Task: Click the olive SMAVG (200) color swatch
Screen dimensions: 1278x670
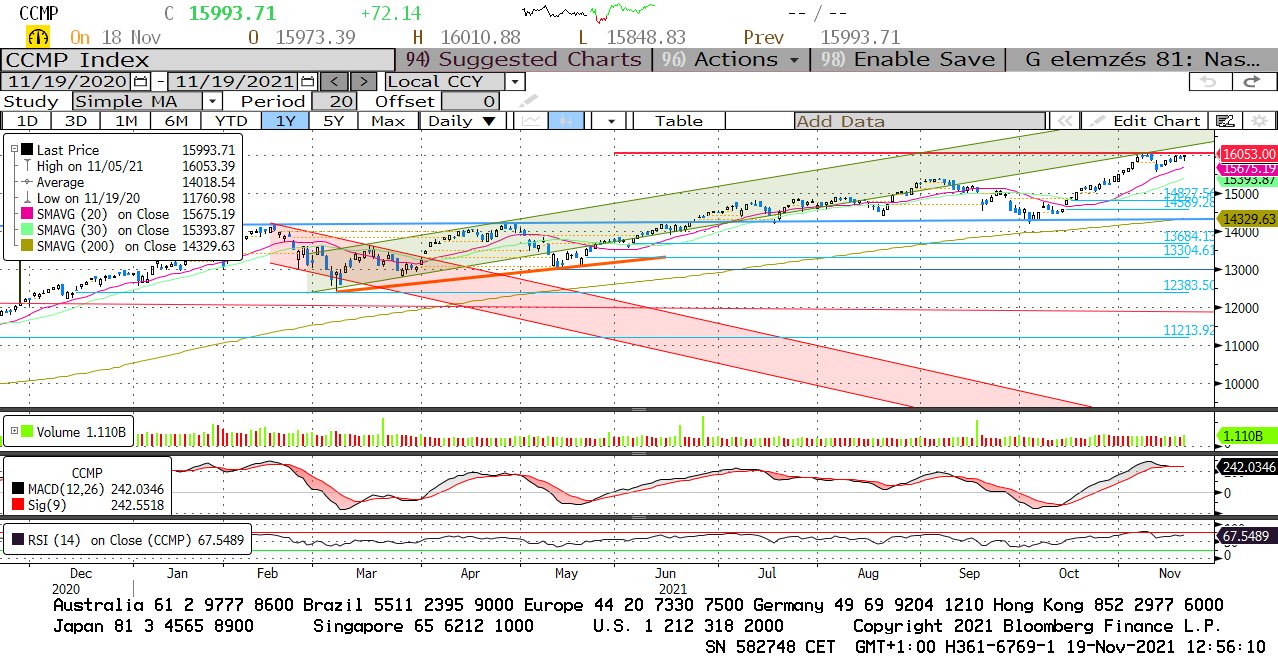Action: (28, 246)
